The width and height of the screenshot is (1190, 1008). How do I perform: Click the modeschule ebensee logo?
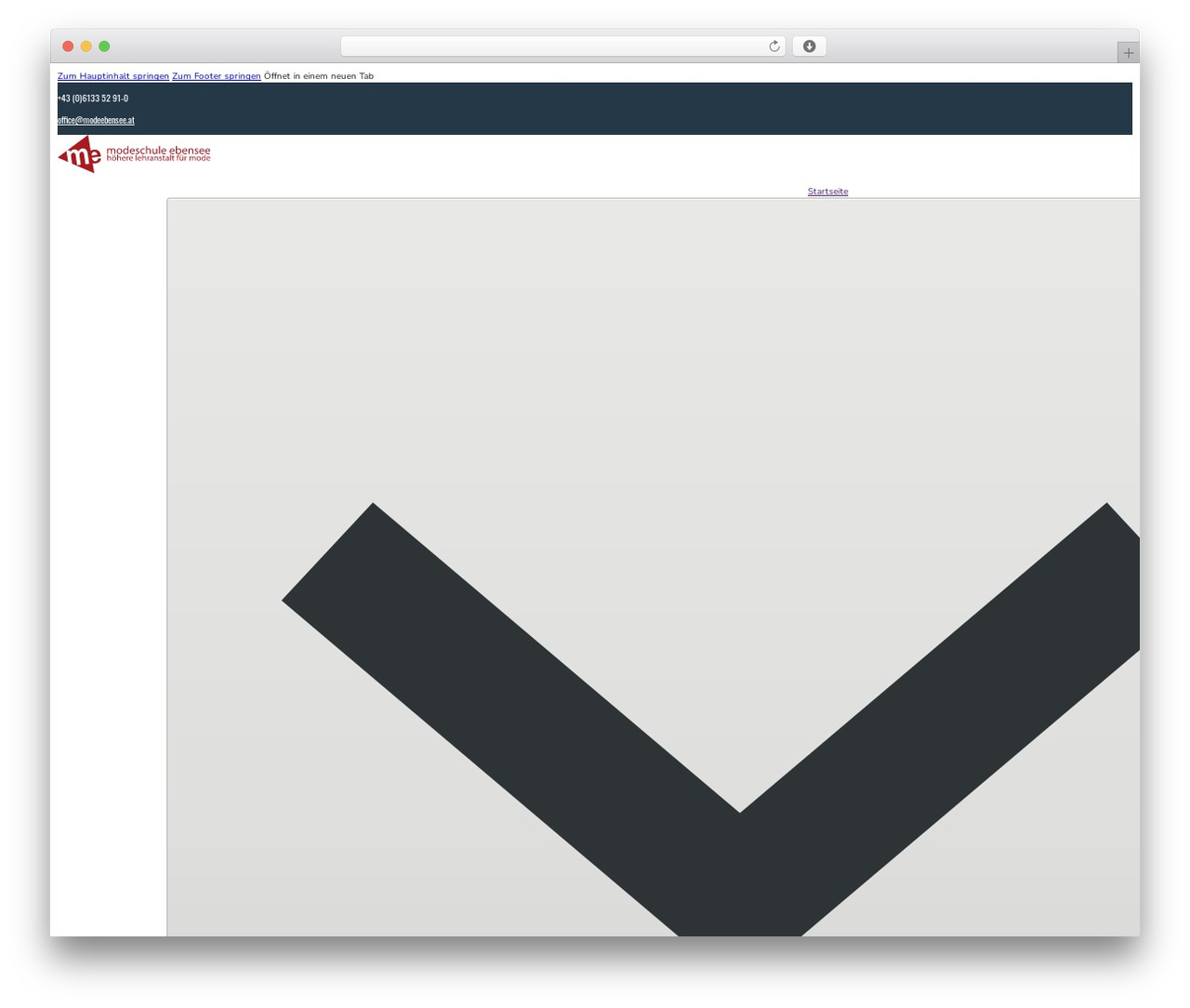point(134,154)
